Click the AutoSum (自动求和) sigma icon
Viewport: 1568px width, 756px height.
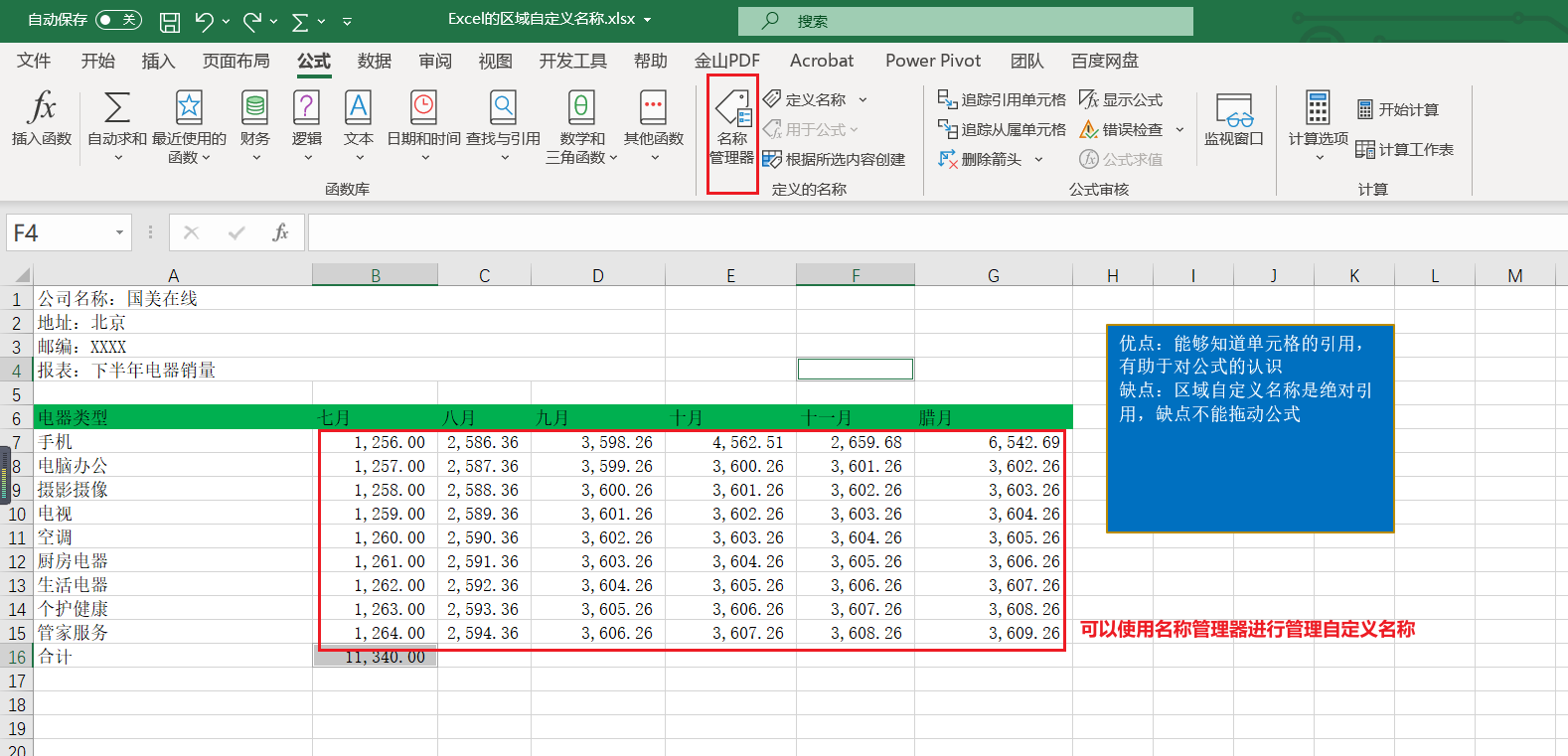(117, 107)
